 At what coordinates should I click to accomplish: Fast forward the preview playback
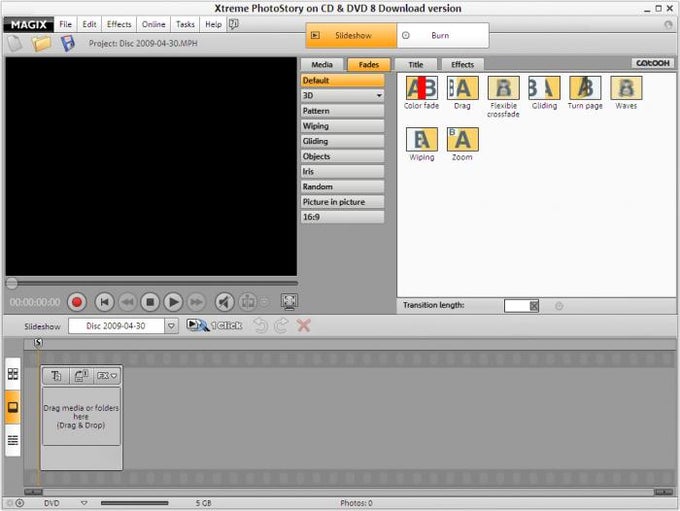pos(196,302)
